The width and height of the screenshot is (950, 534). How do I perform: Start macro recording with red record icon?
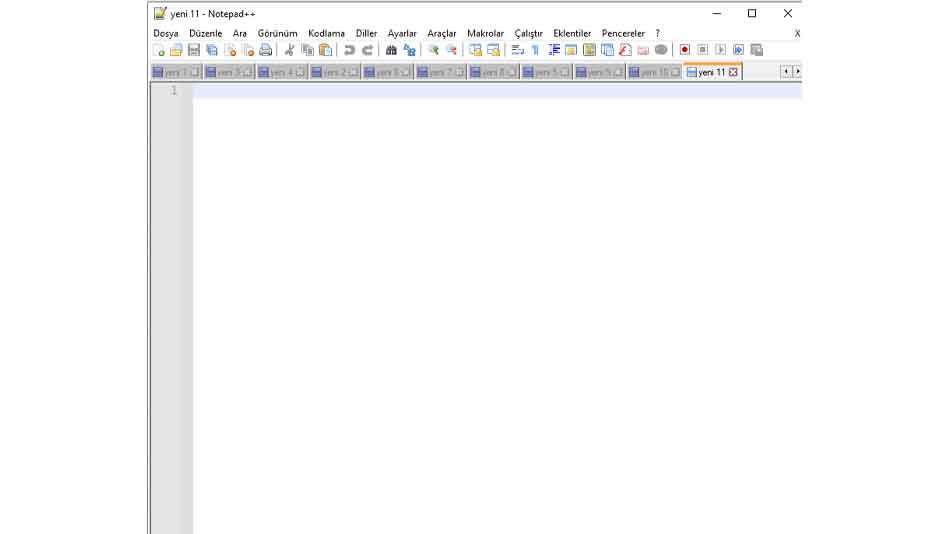(x=685, y=50)
